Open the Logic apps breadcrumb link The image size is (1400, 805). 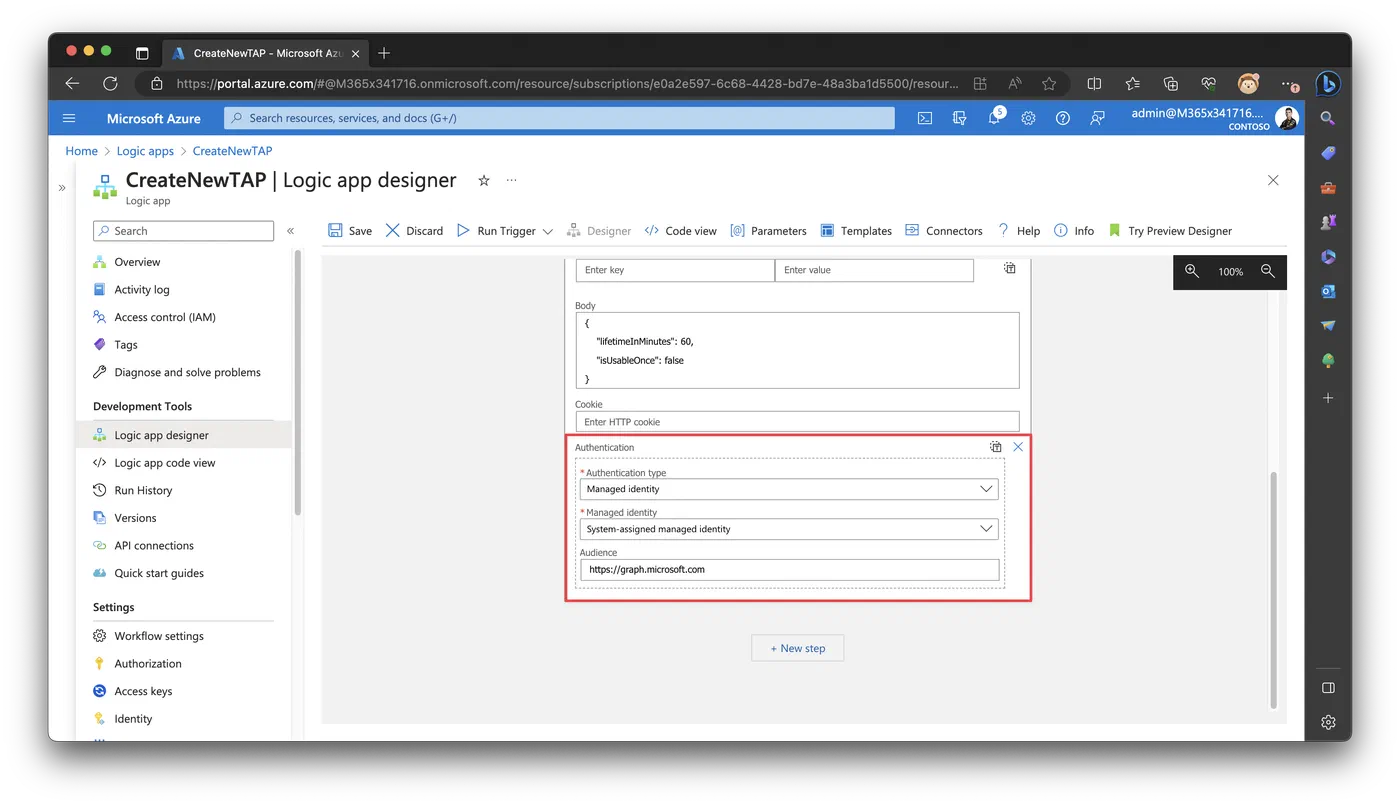[145, 151]
